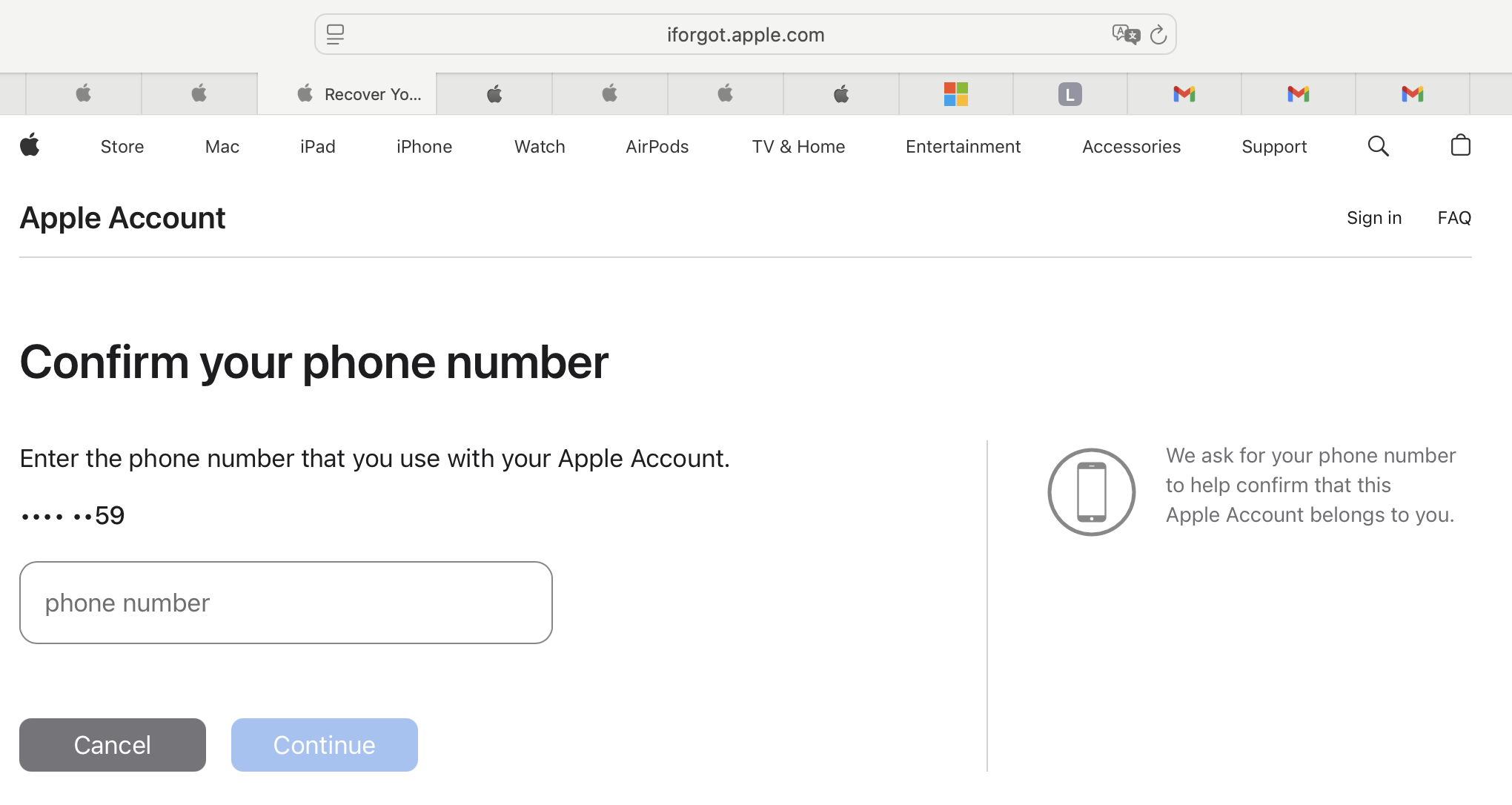Click the reload page icon
Screen dimensions: 1512x805
1158,35
